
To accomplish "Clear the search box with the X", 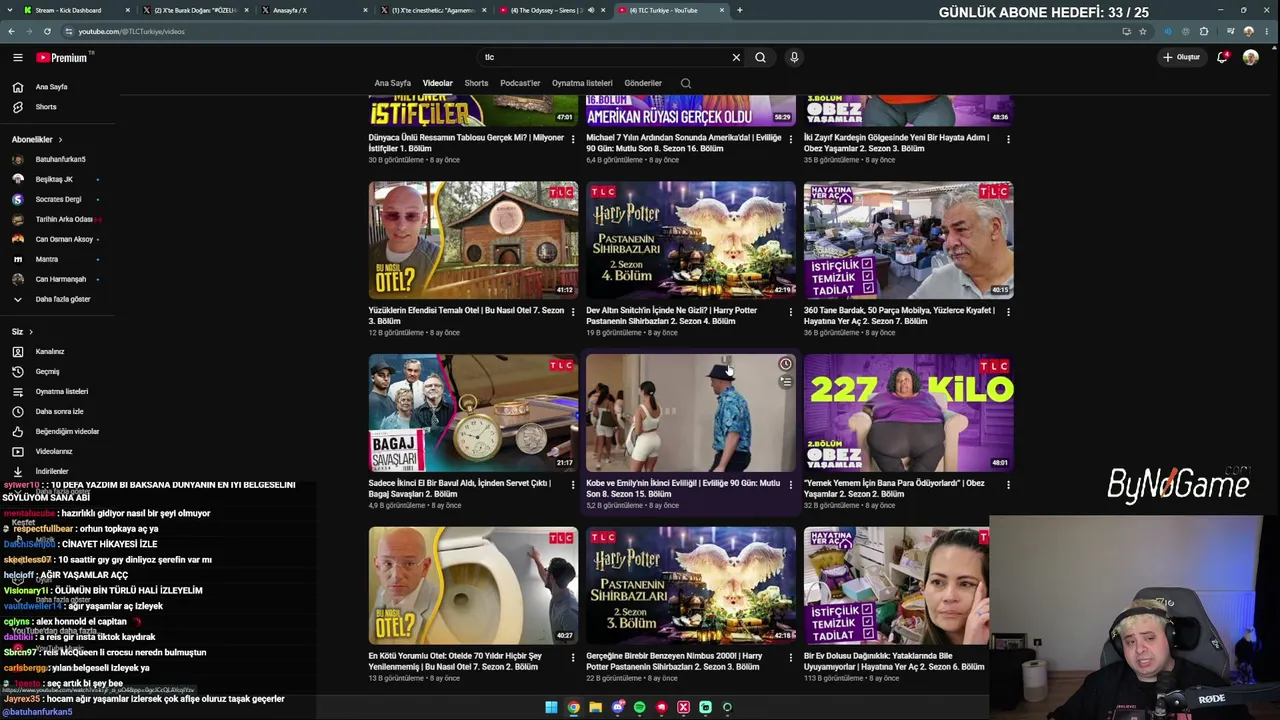I will click(x=736, y=57).
